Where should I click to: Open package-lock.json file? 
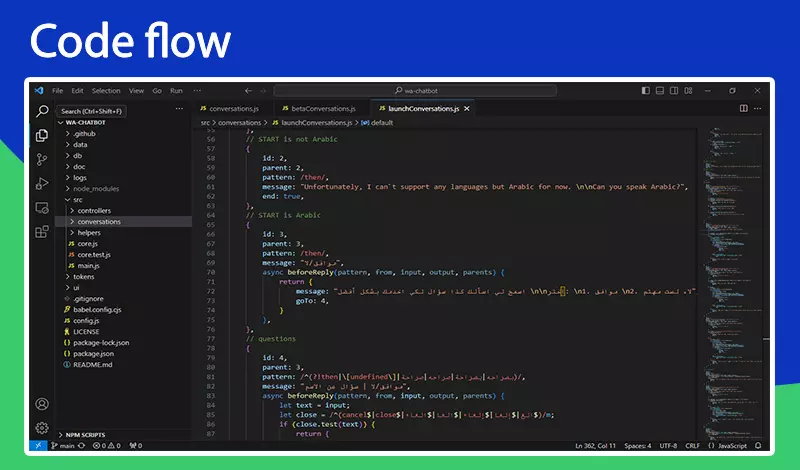(x=123, y=342)
